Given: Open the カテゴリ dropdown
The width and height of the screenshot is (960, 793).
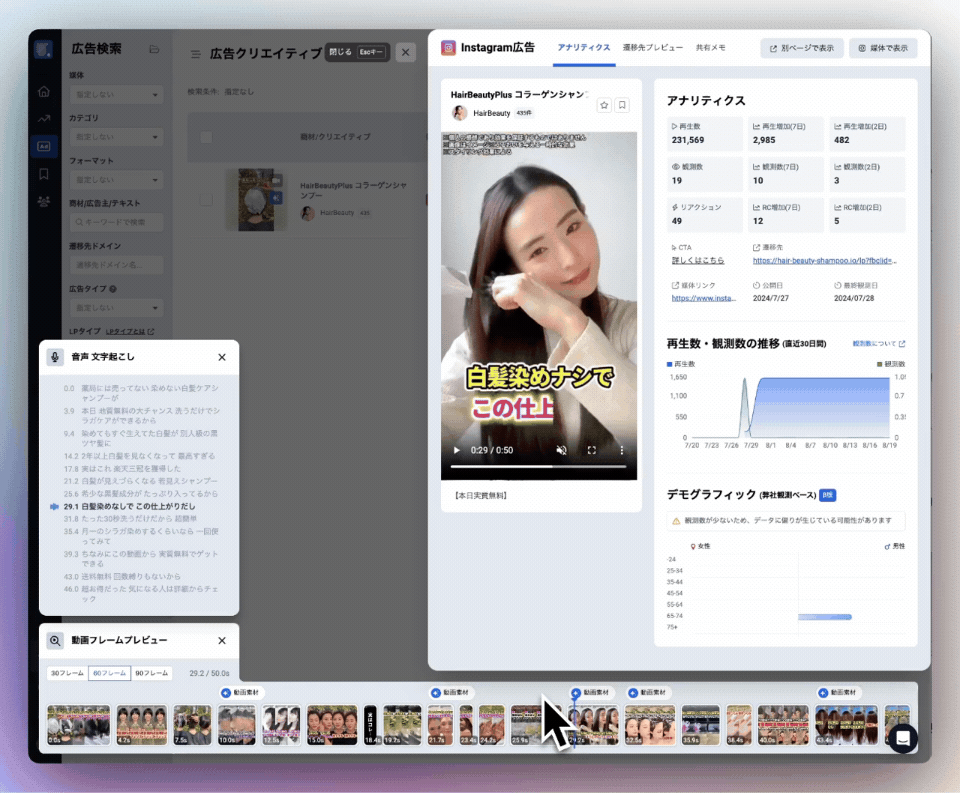Looking at the screenshot, I should (116, 137).
